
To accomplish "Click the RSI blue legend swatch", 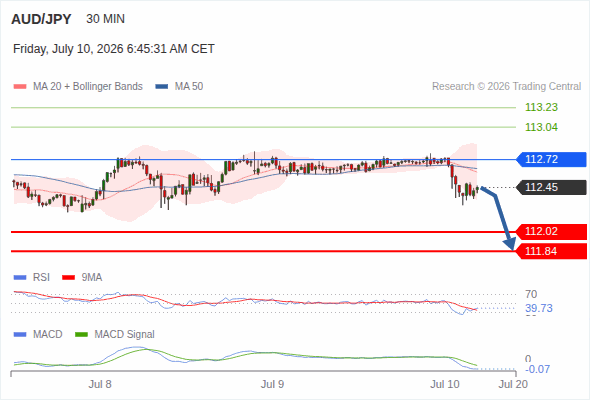I will click(20, 278).
